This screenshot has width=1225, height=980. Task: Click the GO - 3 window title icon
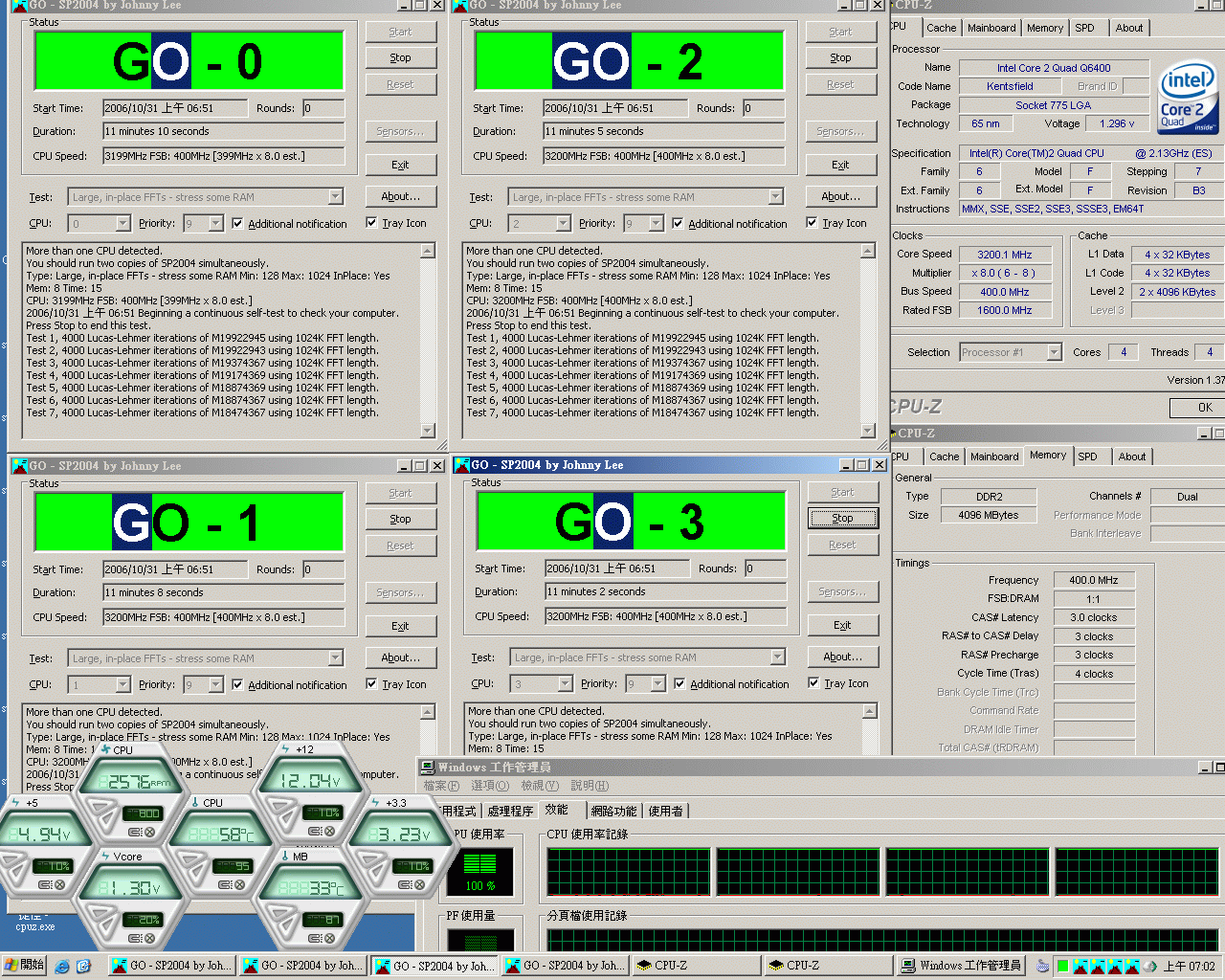[x=462, y=465]
